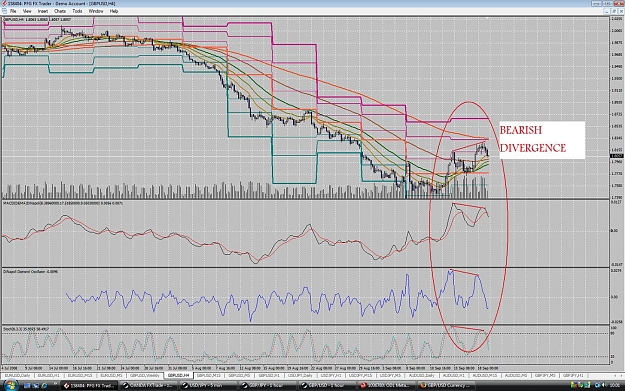The height and width of the screenshot is (391, 625).
Task: Open the Windows Start orb
Action: click(x=11, y=385)
